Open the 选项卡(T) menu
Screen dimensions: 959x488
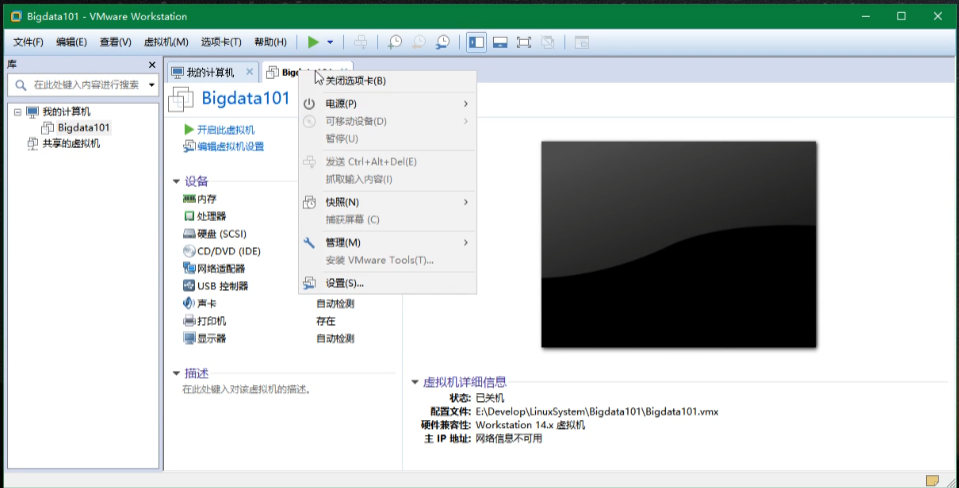[x=221, y=42]
